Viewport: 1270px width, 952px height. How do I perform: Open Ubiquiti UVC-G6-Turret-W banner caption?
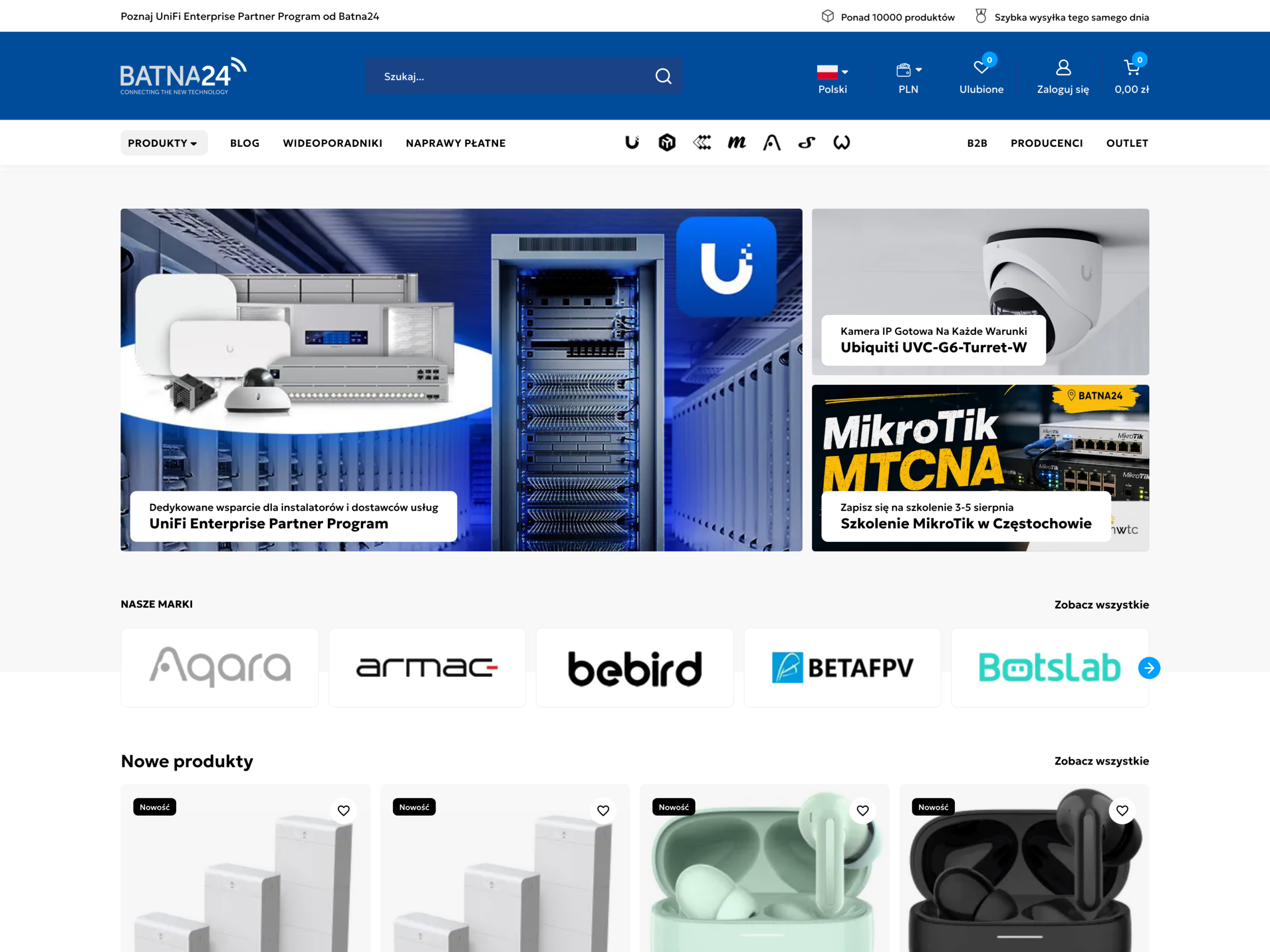click(x=934, y=340)
